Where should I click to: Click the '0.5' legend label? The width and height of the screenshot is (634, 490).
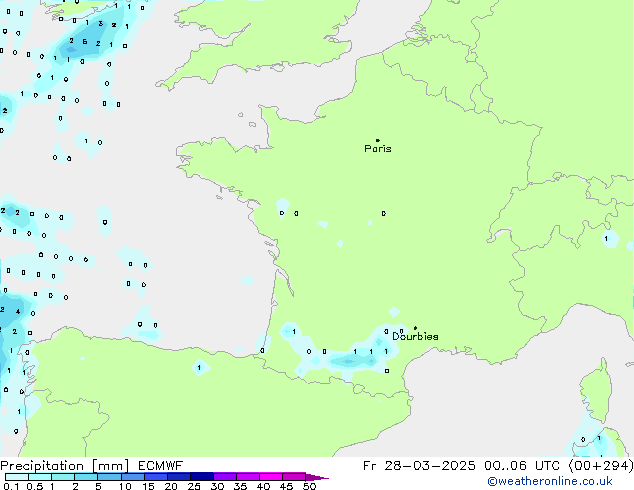click(x=35, y=486)
